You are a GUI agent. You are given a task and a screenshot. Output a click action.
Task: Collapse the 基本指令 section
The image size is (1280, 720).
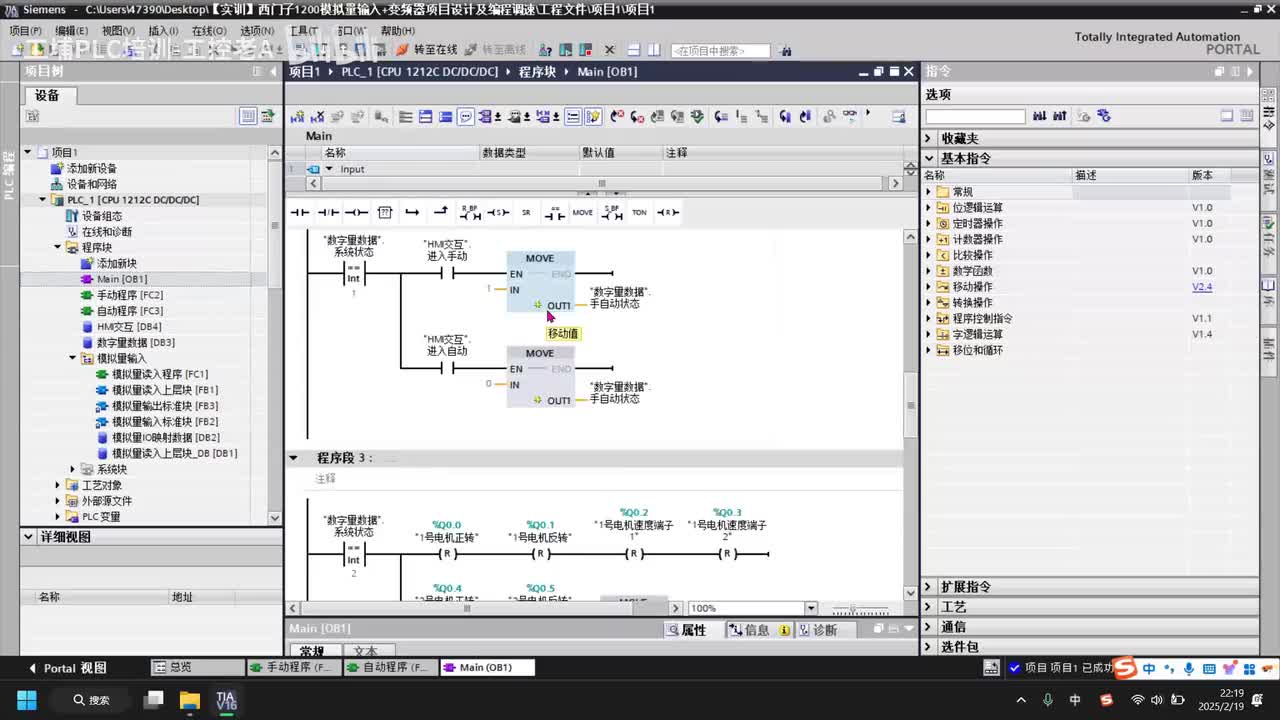(928, 158)
